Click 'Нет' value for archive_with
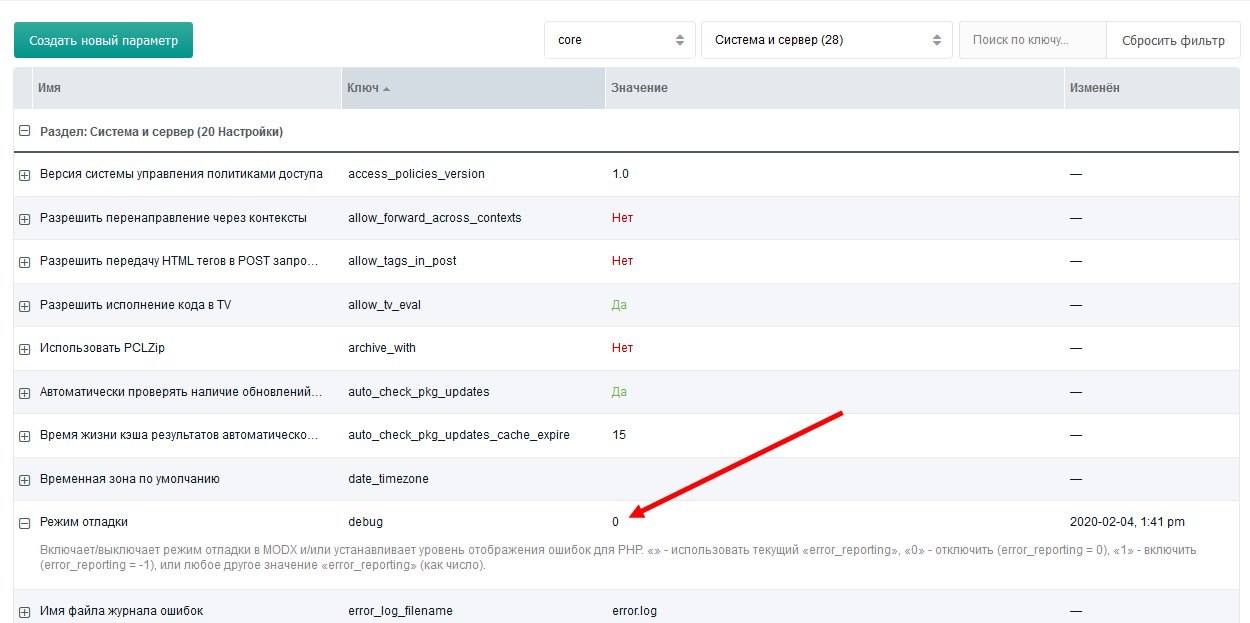The width and height of the screenshot is (1250, 623). [x=622, y=348]
